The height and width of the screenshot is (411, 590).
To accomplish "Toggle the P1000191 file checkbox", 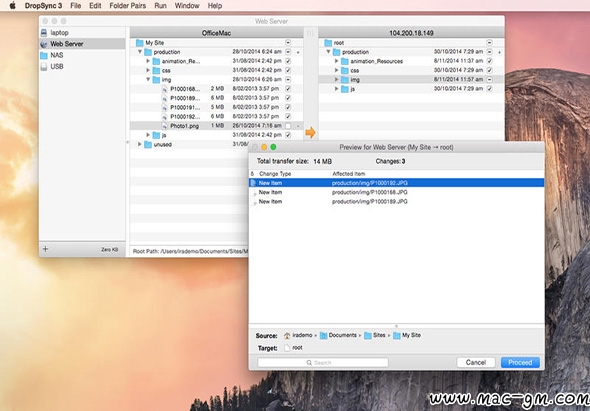I will coord(288,107).
